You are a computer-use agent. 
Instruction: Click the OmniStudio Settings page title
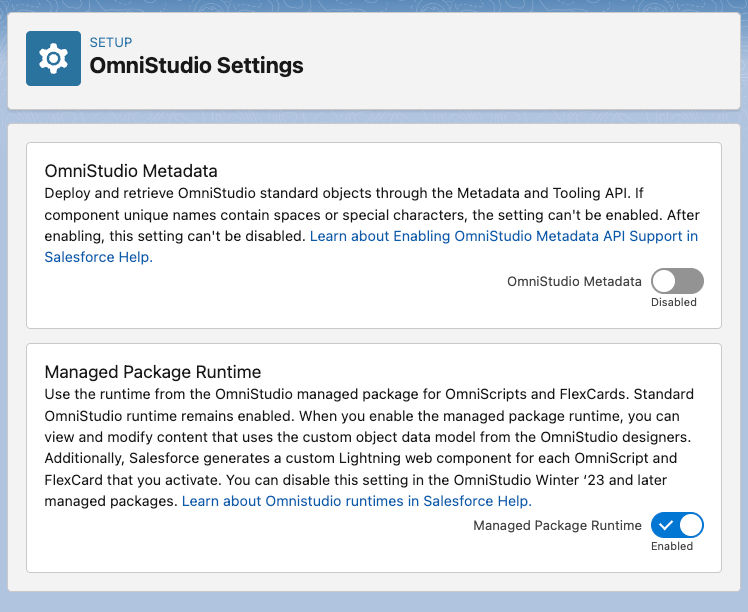(x=197, y=65)
